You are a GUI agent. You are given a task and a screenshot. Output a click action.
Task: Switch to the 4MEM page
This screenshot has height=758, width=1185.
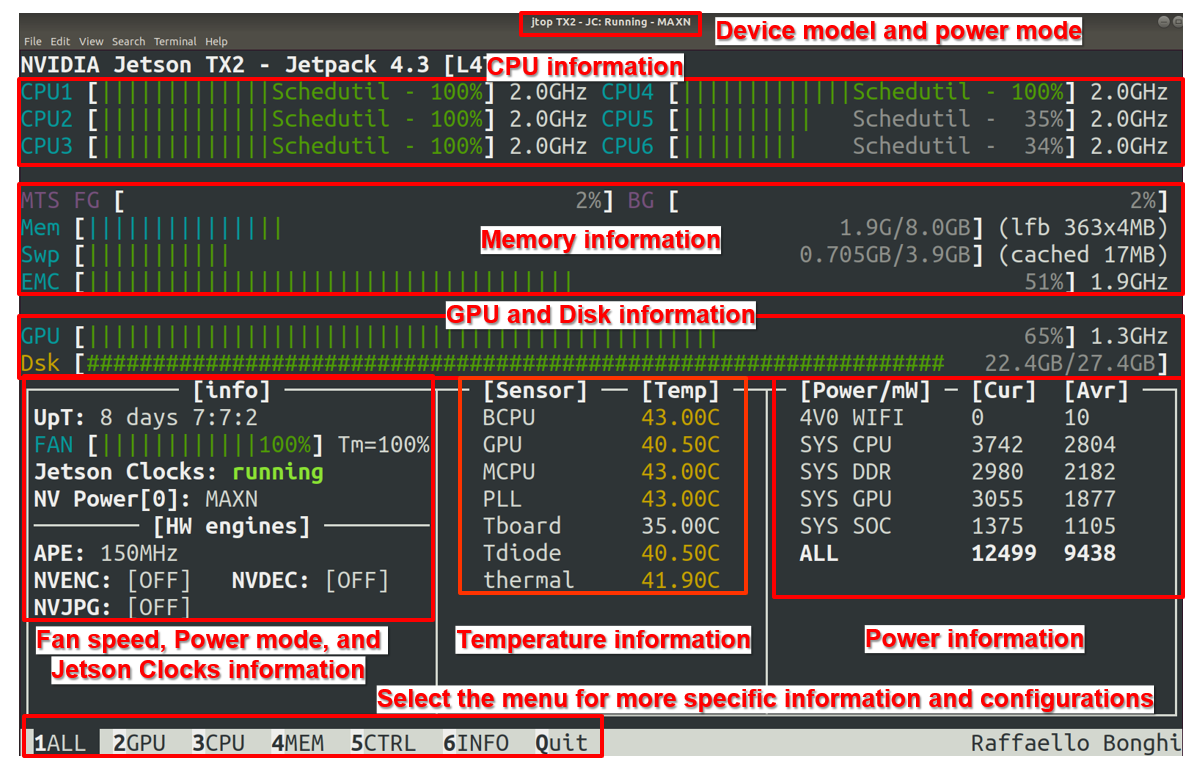(297, 743)
